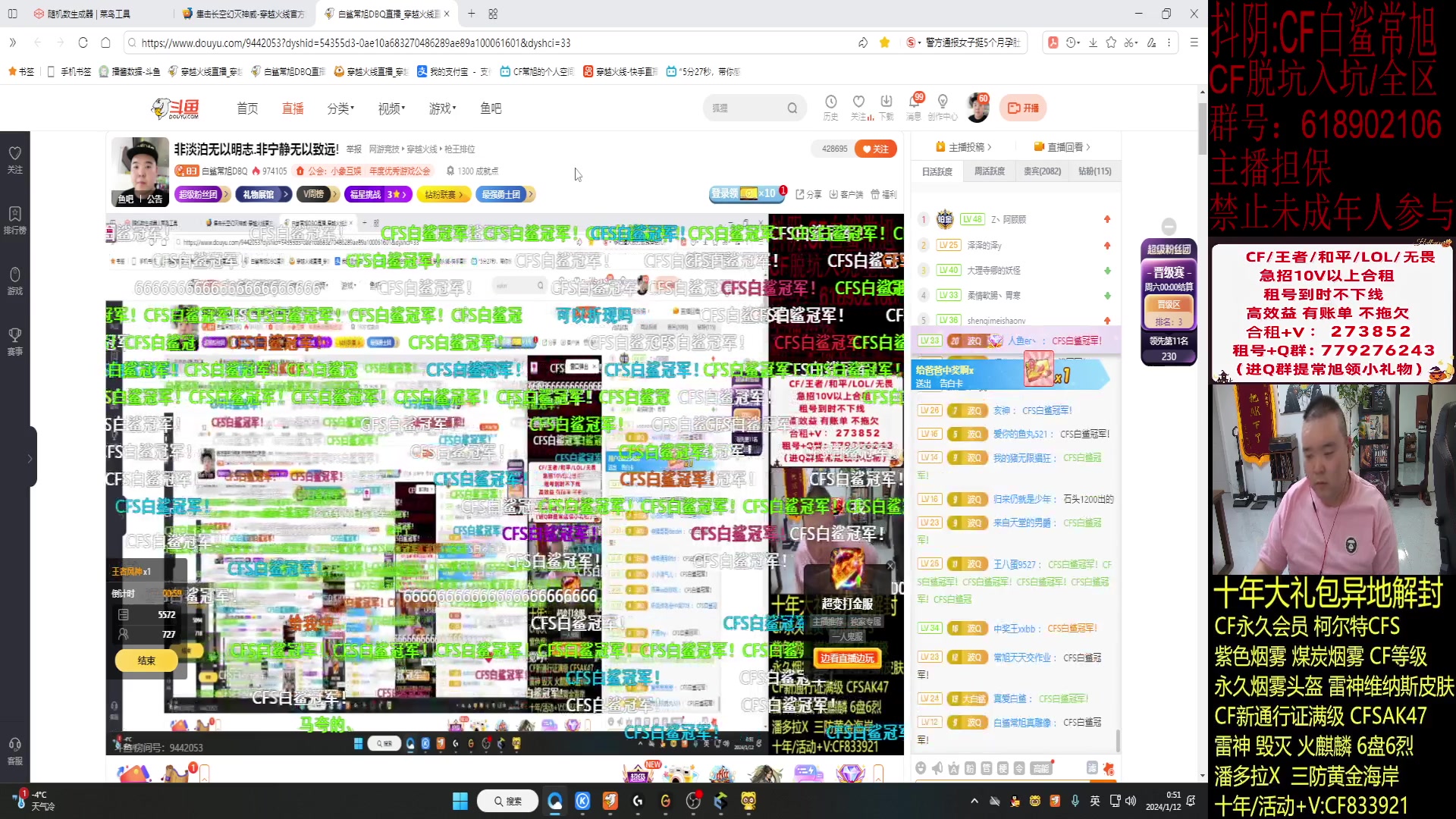Toggle the 滤 chat filter switch
The image size is (1456, 819).
1093,768
